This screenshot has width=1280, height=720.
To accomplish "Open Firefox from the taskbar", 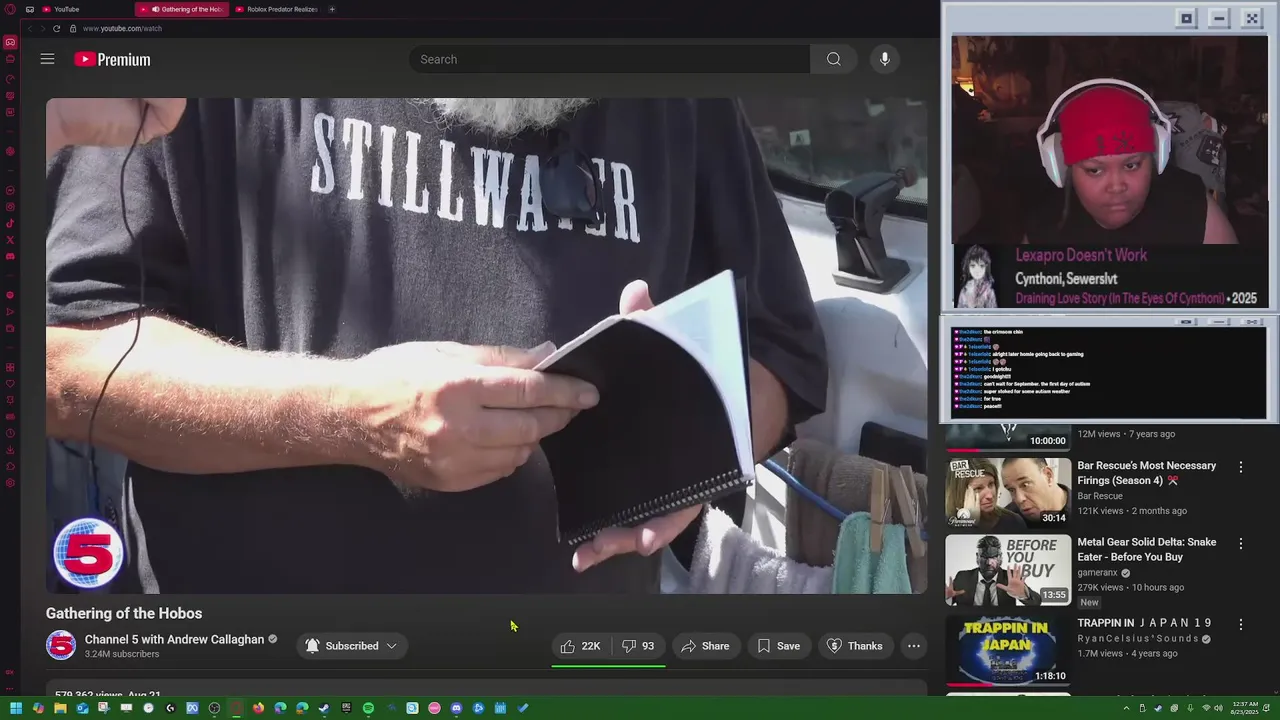I will (258, 708).
